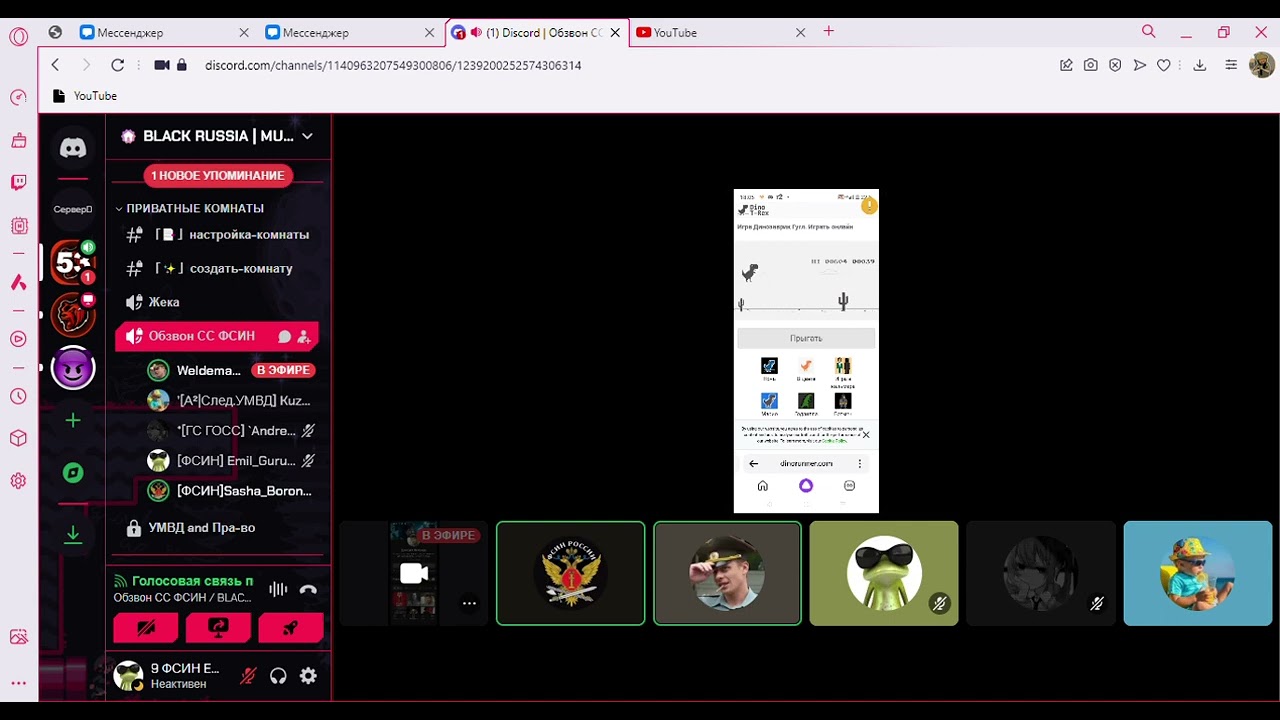Go to Discord home direct messages
Image resolution: width=1280 pixels, height=720 pixels.
[73, 148]
